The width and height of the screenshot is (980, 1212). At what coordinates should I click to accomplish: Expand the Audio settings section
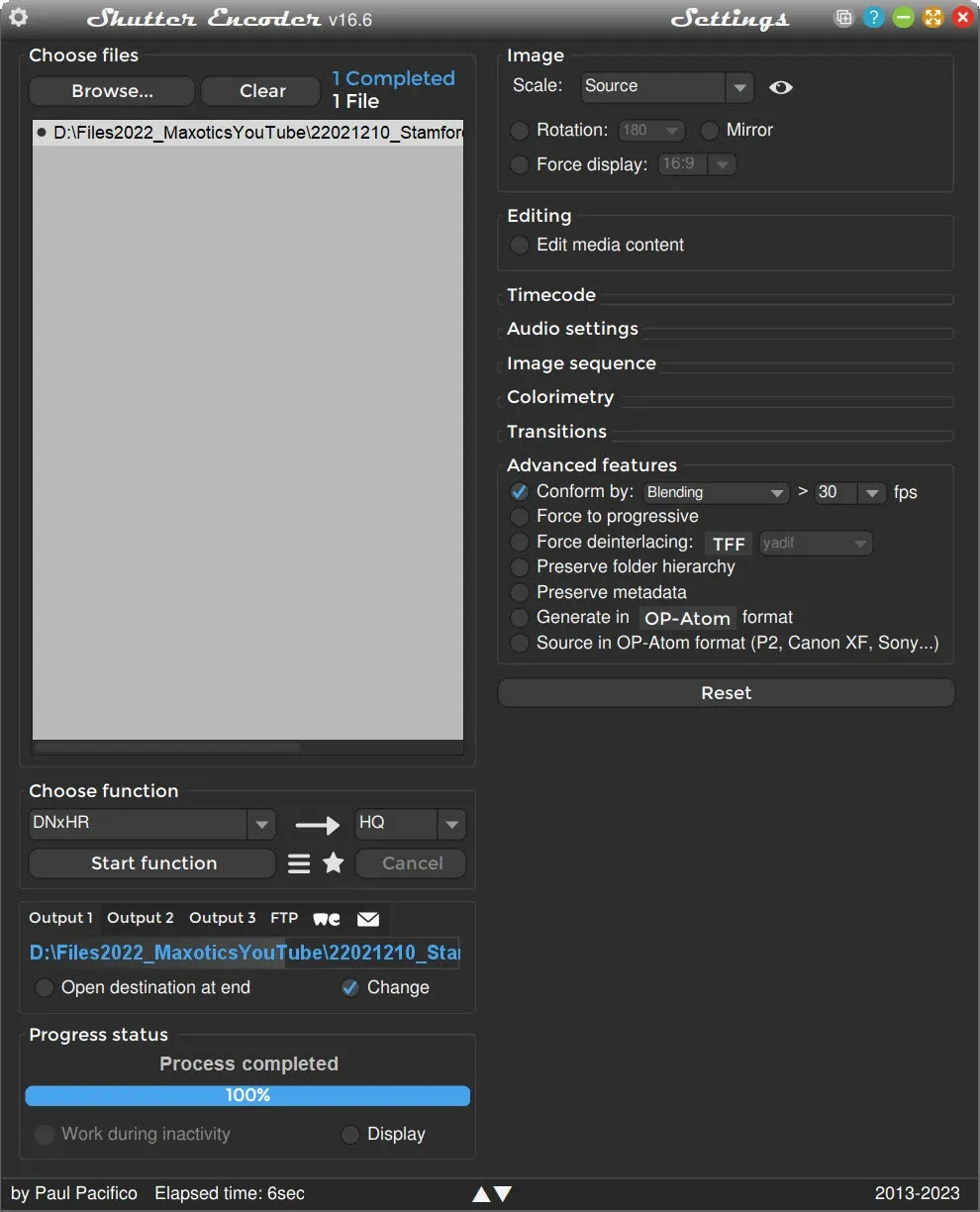[x=572, y=329]
